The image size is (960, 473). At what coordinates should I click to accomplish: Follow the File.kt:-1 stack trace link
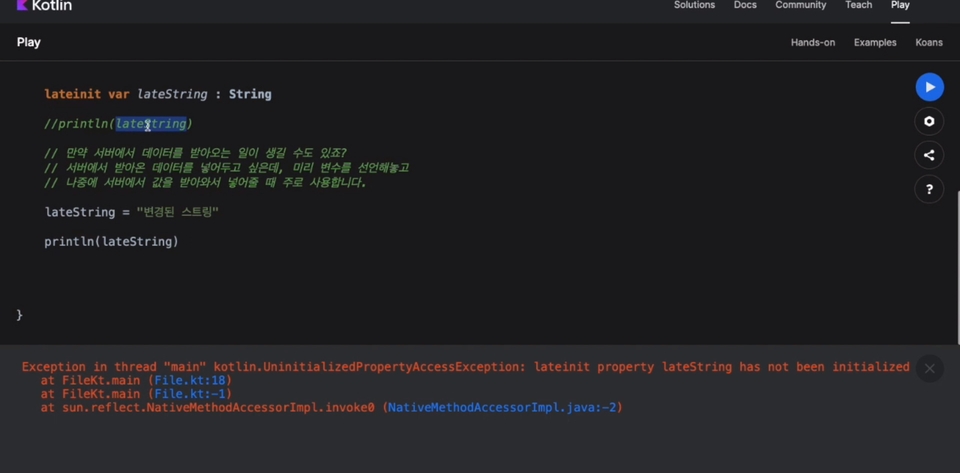pos(190,394)
